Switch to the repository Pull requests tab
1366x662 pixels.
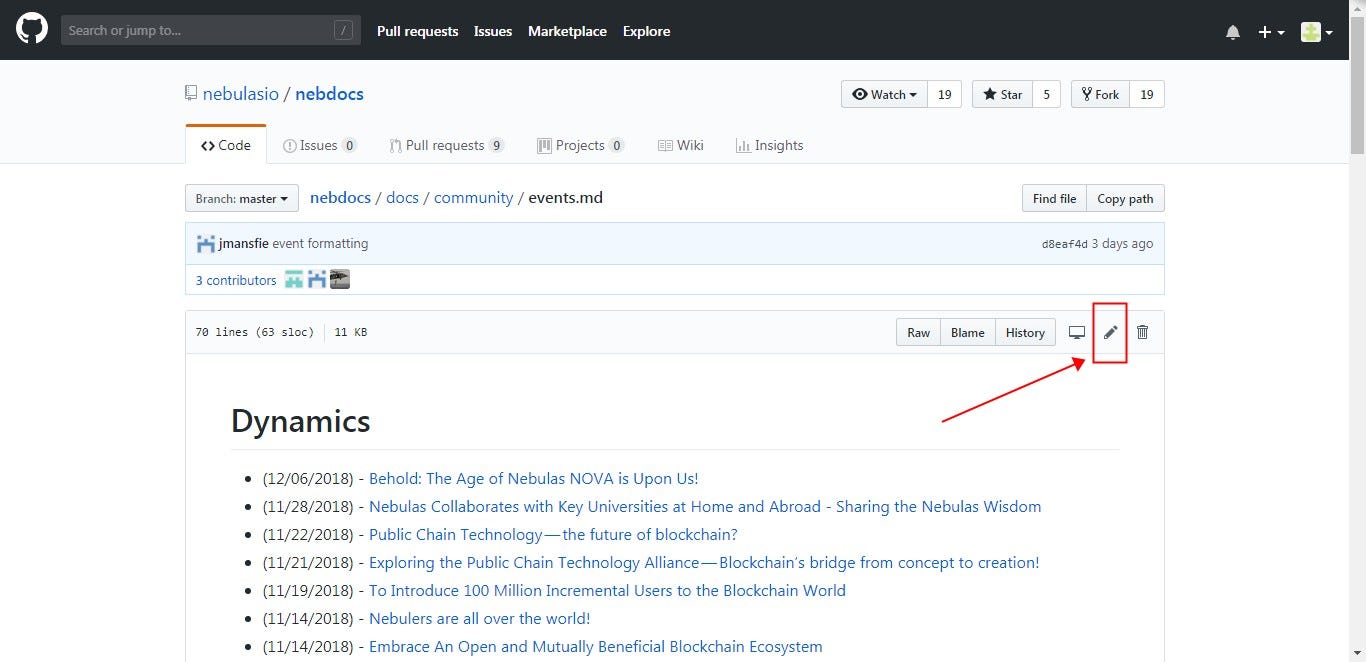(447, 145)
